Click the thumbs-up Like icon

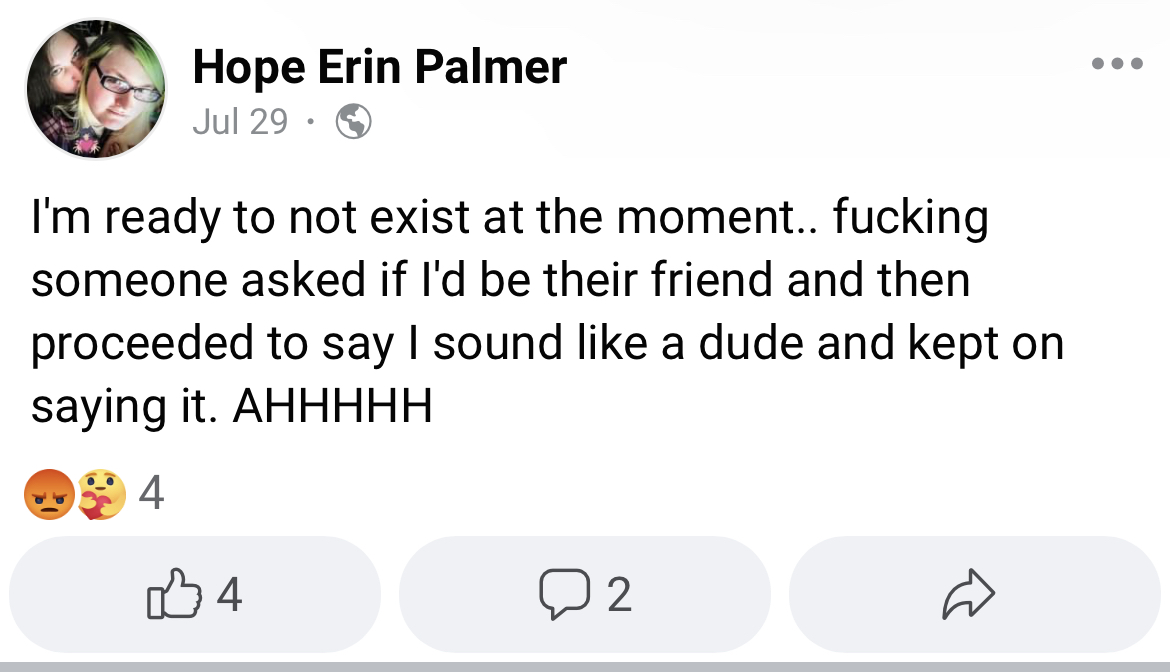tap(174, 594)
